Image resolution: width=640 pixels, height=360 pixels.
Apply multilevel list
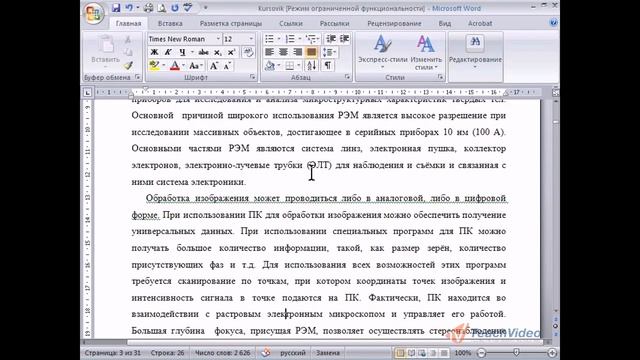[x=311, y=39]
